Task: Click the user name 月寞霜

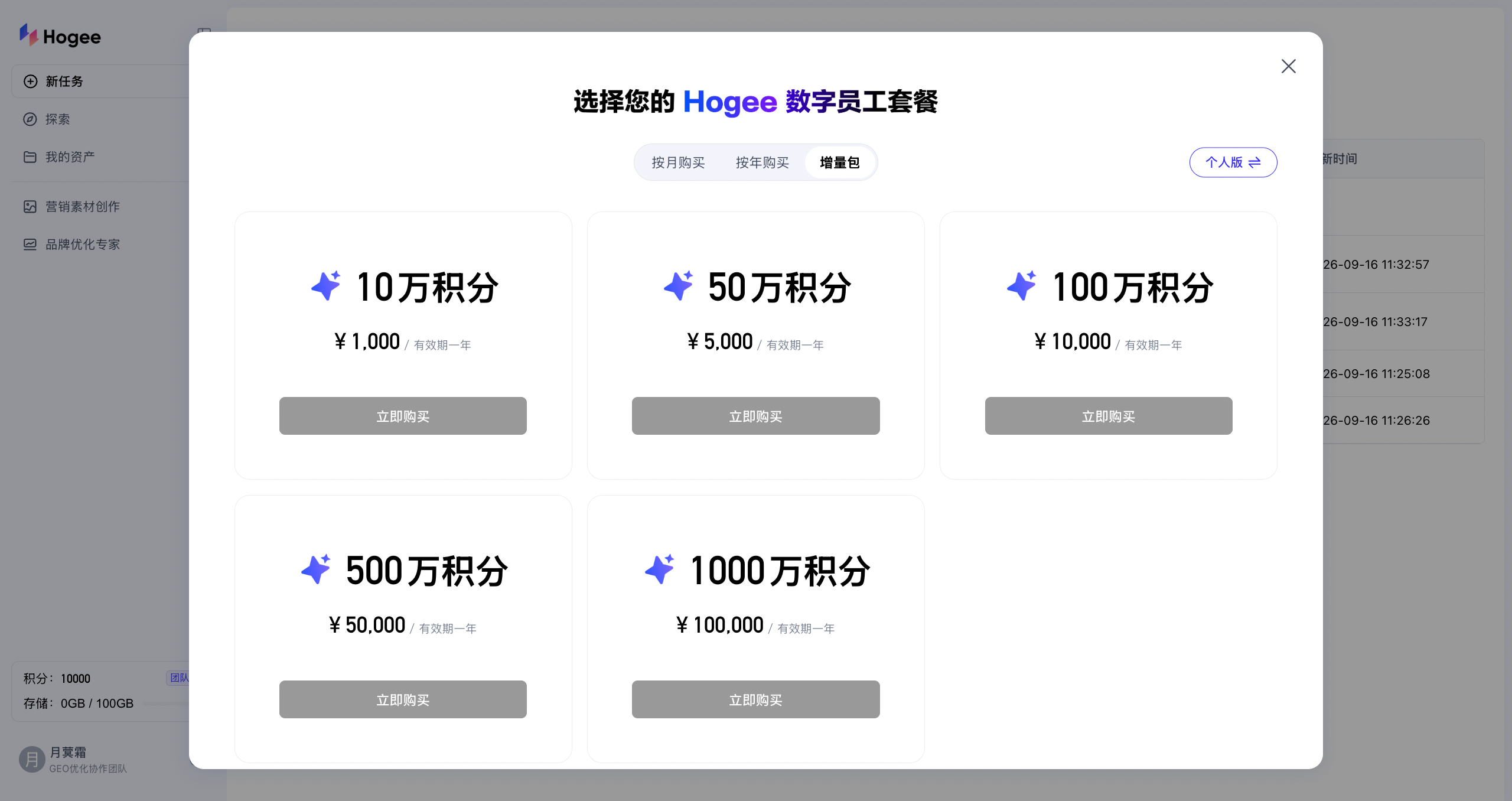Action: coord(68,753)
